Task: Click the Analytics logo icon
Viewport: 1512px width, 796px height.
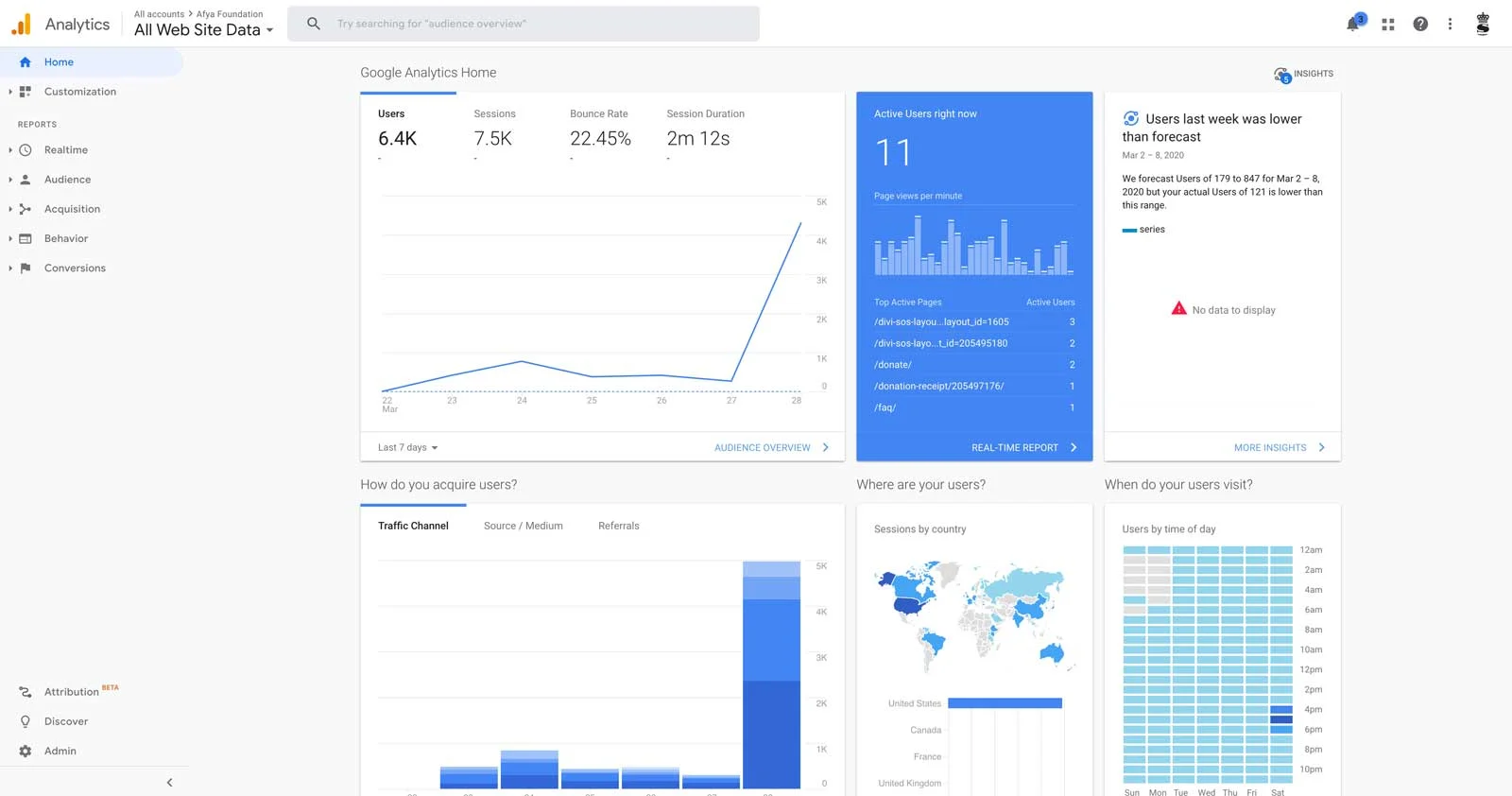Action: click(21, 25)
